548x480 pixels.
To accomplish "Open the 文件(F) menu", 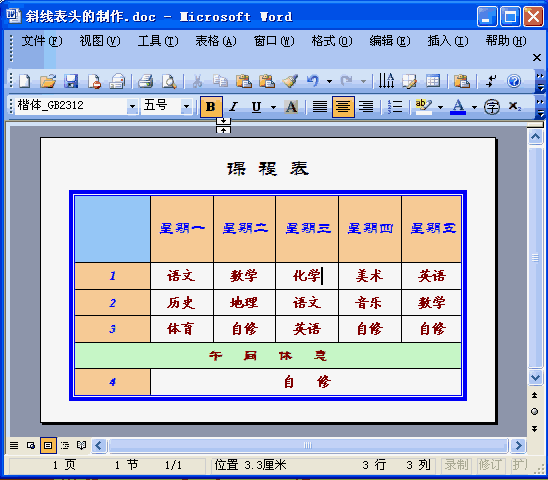I will [42, 41].
